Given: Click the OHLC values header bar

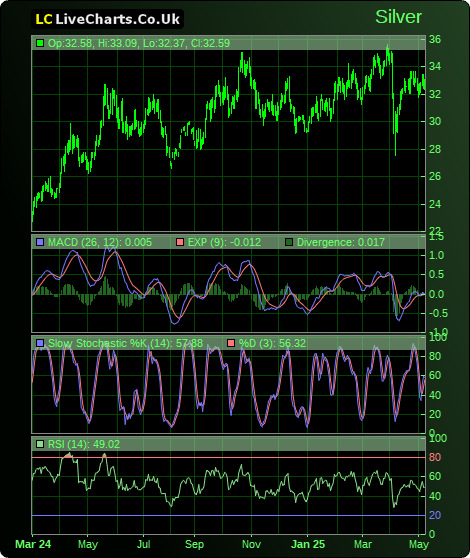Looking at the screenshot, I should click(228, 43).
